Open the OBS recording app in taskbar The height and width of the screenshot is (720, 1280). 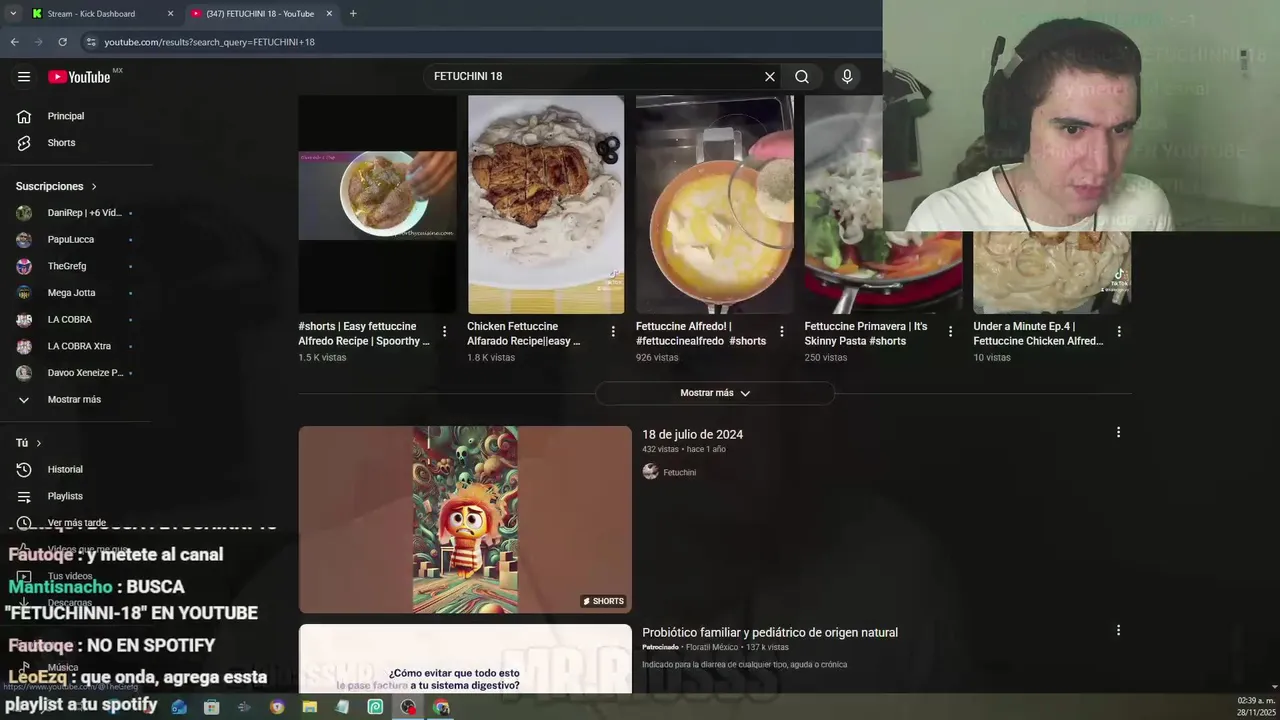(x=408, y=707)
